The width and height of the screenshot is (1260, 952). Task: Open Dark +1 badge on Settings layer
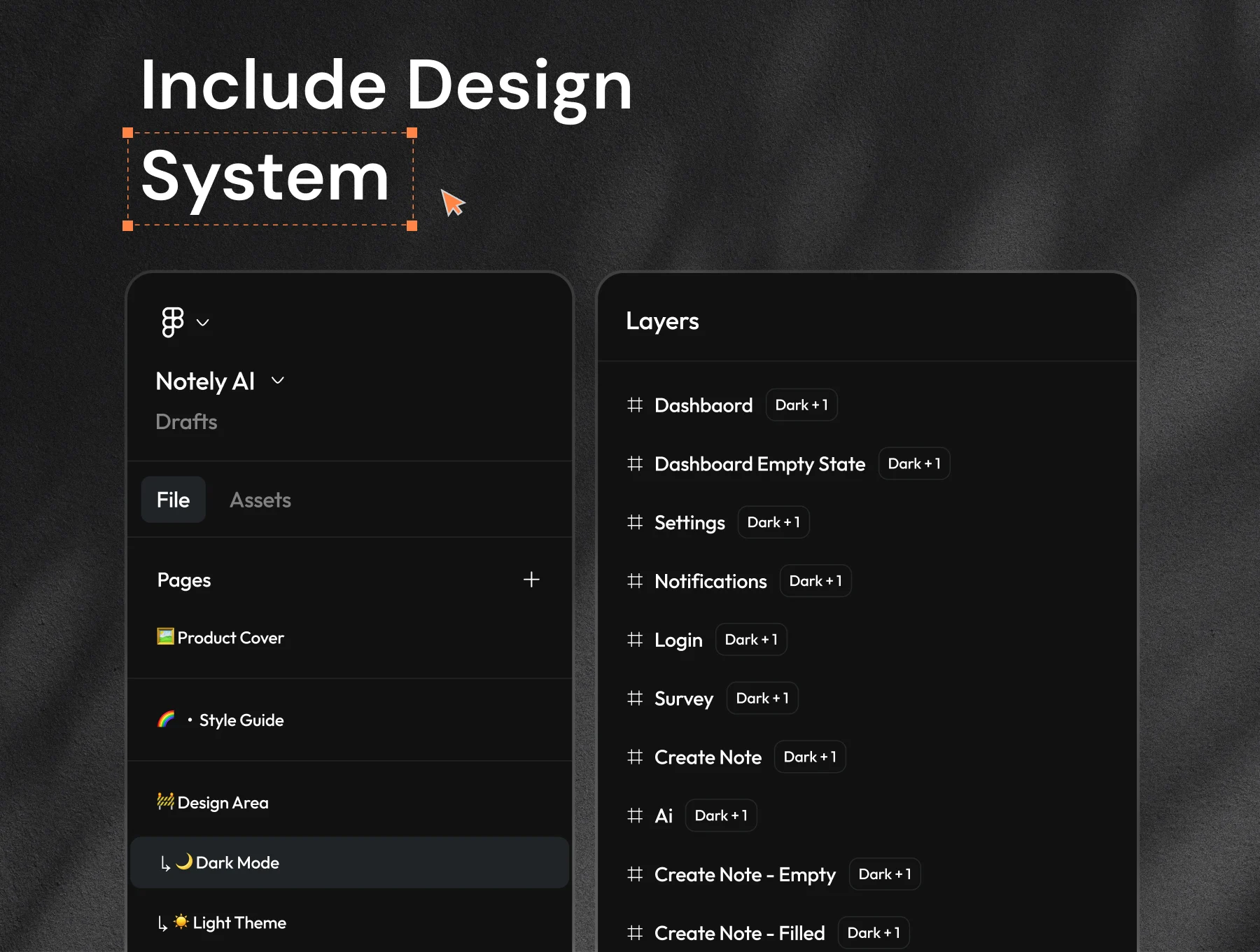point(773,522)
